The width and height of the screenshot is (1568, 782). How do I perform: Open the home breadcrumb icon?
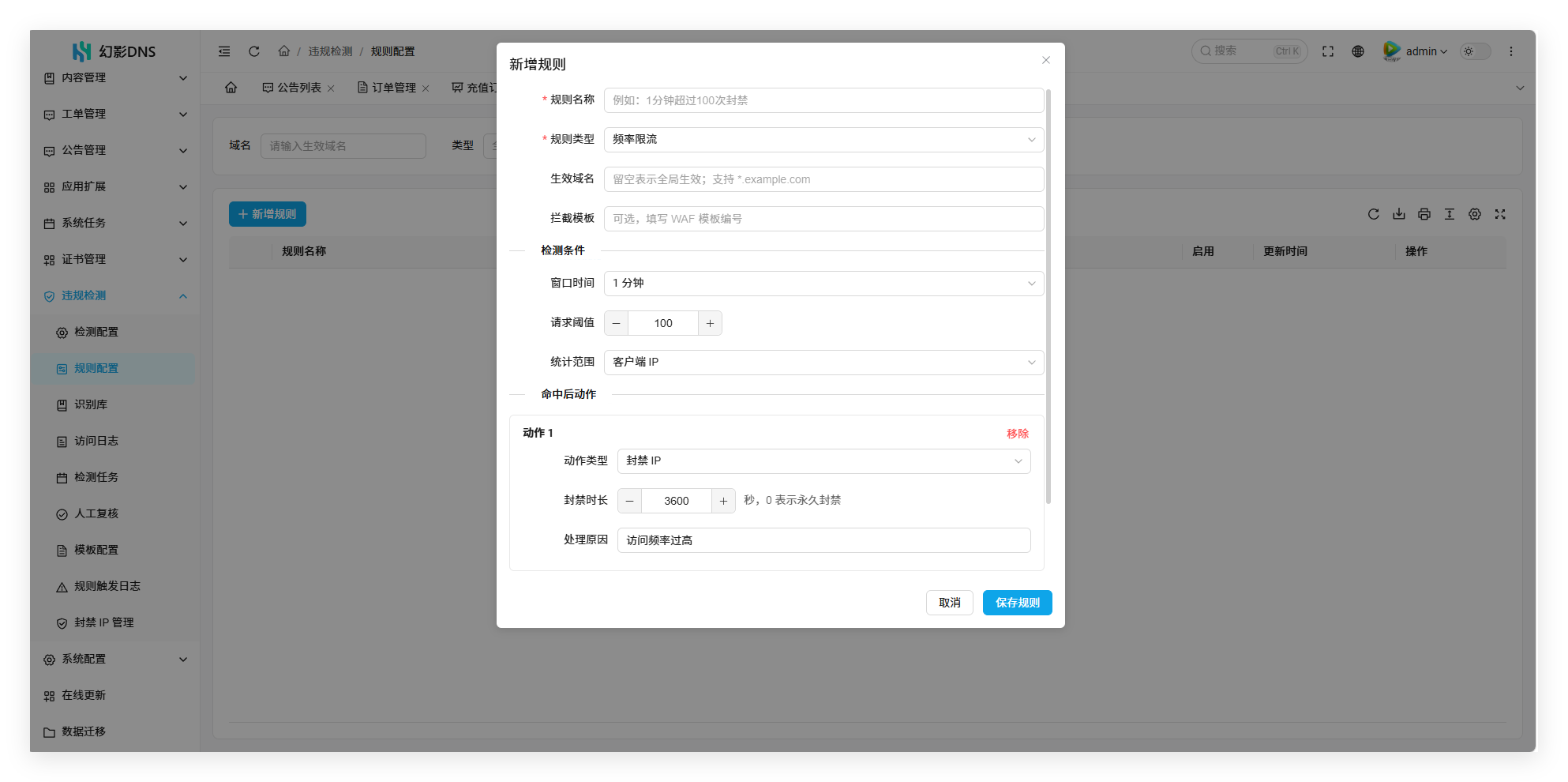[x=284, y=51]
